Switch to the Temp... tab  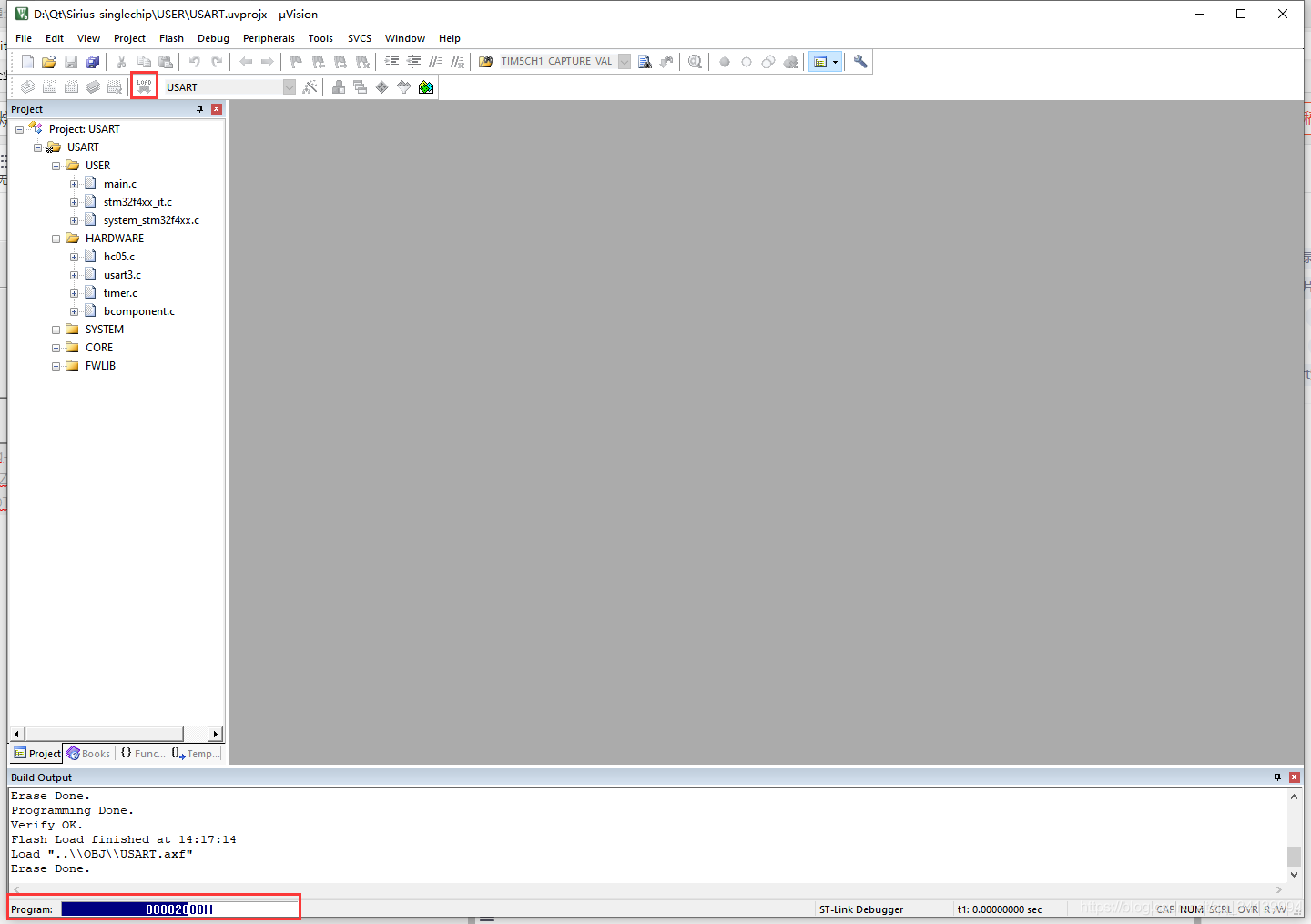click(197, 754)
